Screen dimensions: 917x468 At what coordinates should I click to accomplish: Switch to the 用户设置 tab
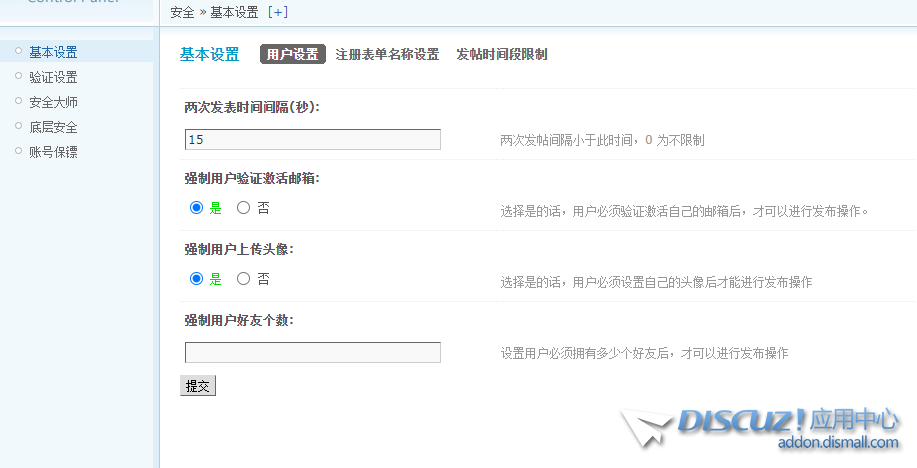click(x=293, y=54)
